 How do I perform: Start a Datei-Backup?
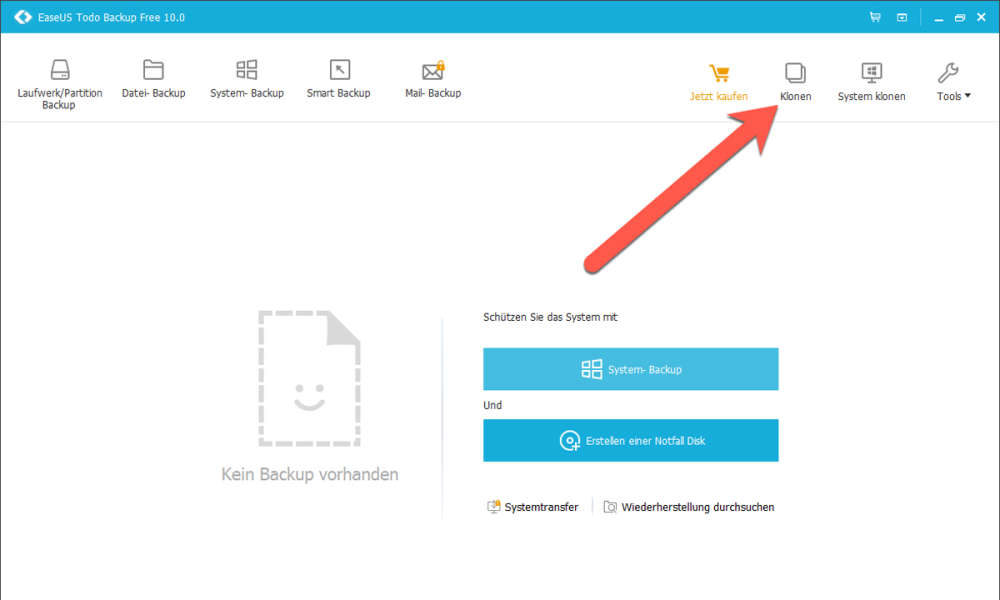click(153, 78)
